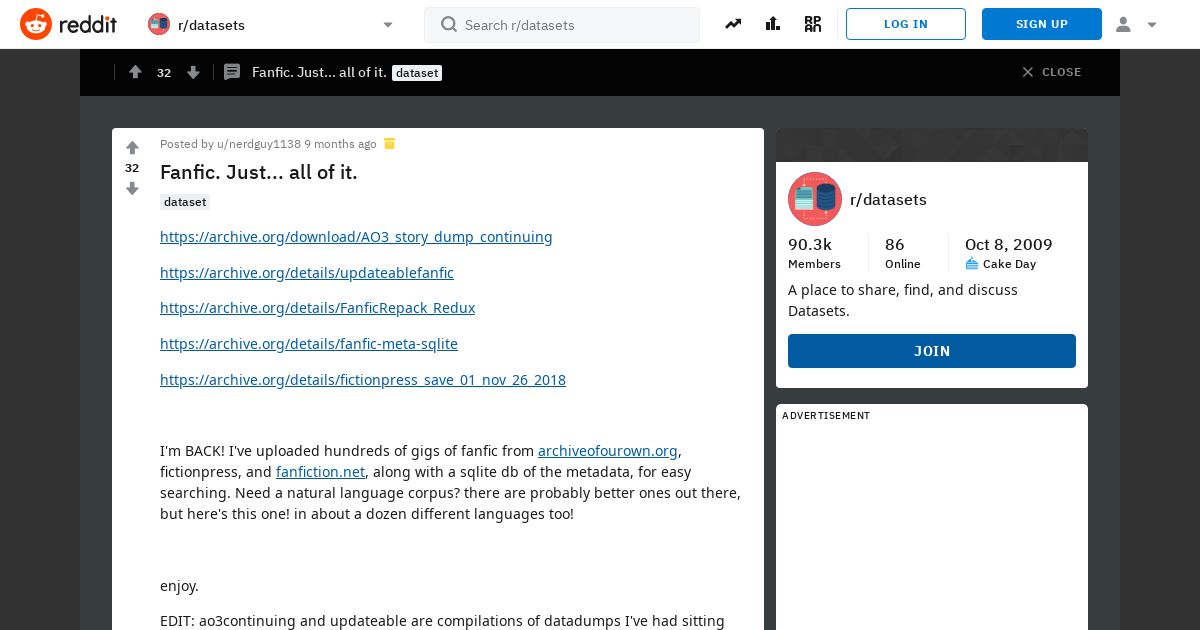Click the header title text 'Fanfic. Just... all of it.'
1200x630 pixels.
pos(319,72)
